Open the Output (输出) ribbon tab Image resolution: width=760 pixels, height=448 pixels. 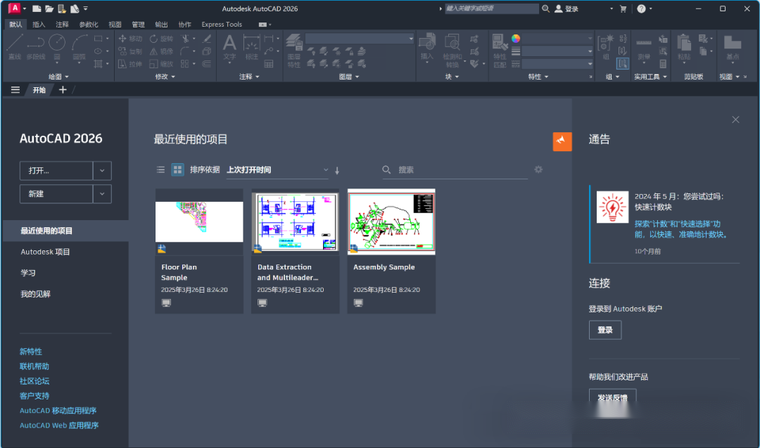coord(161,24)
